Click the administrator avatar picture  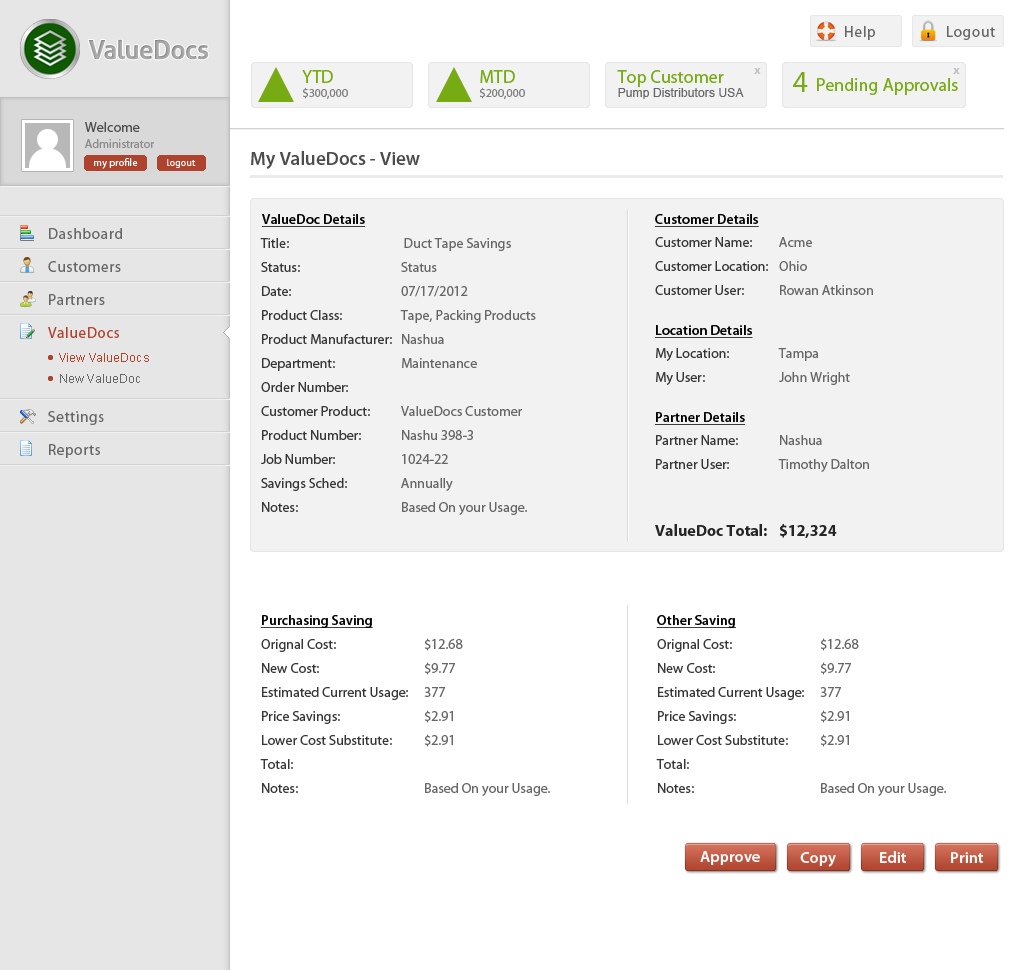(47, 146)
